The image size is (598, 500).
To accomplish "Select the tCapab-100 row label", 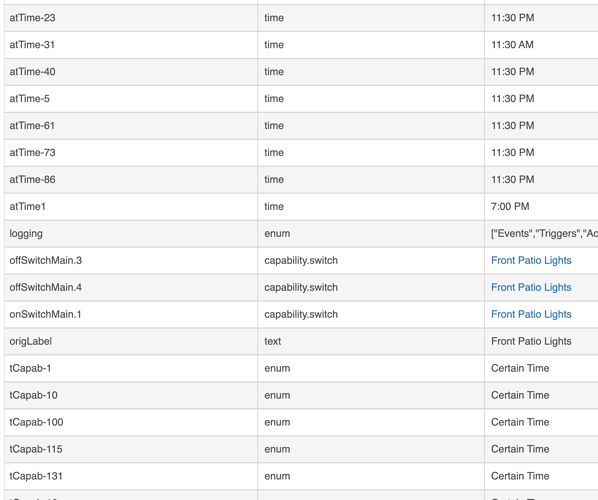I will click(x=36, y=422).
